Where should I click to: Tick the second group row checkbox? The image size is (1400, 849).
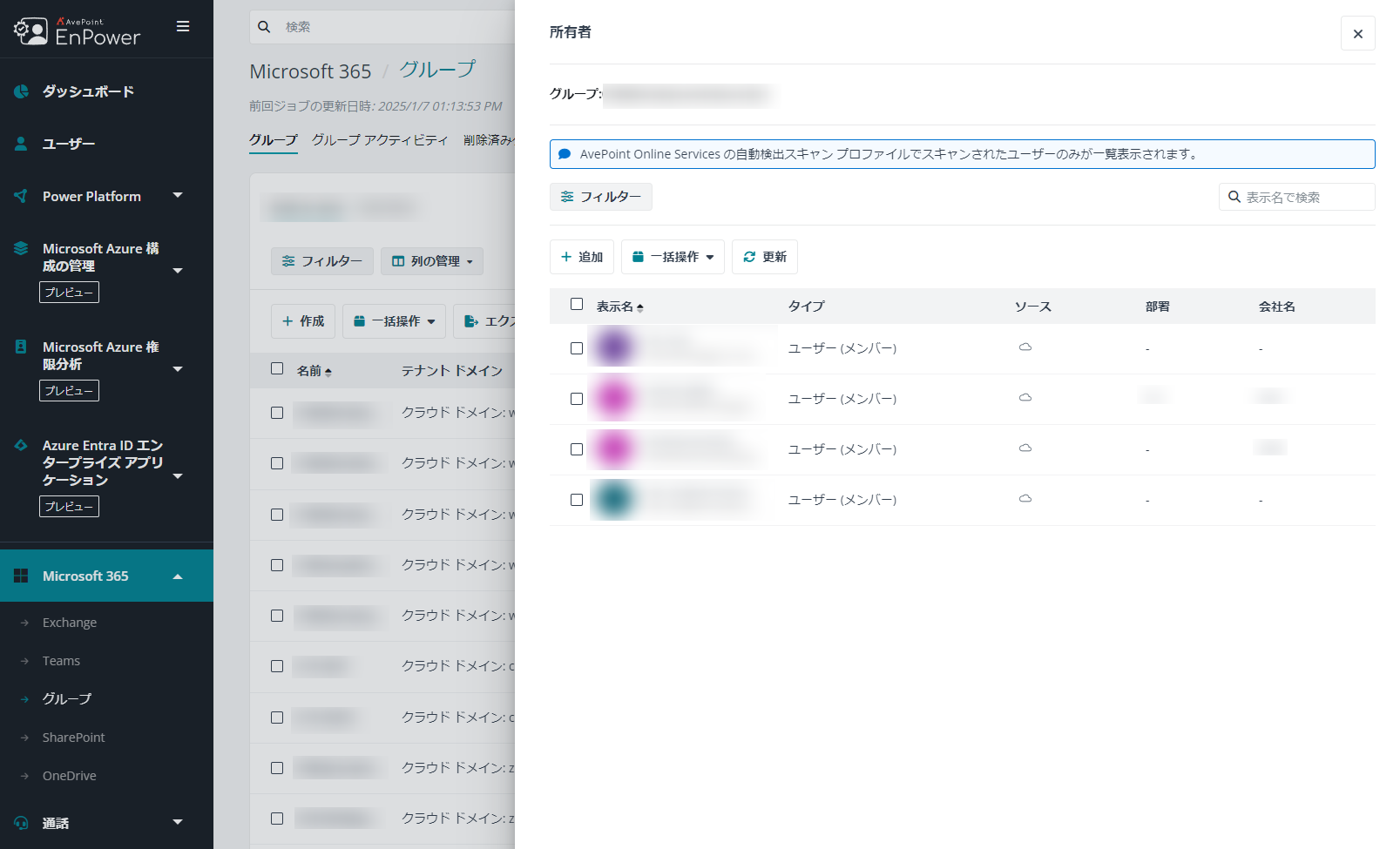[277, 463]
